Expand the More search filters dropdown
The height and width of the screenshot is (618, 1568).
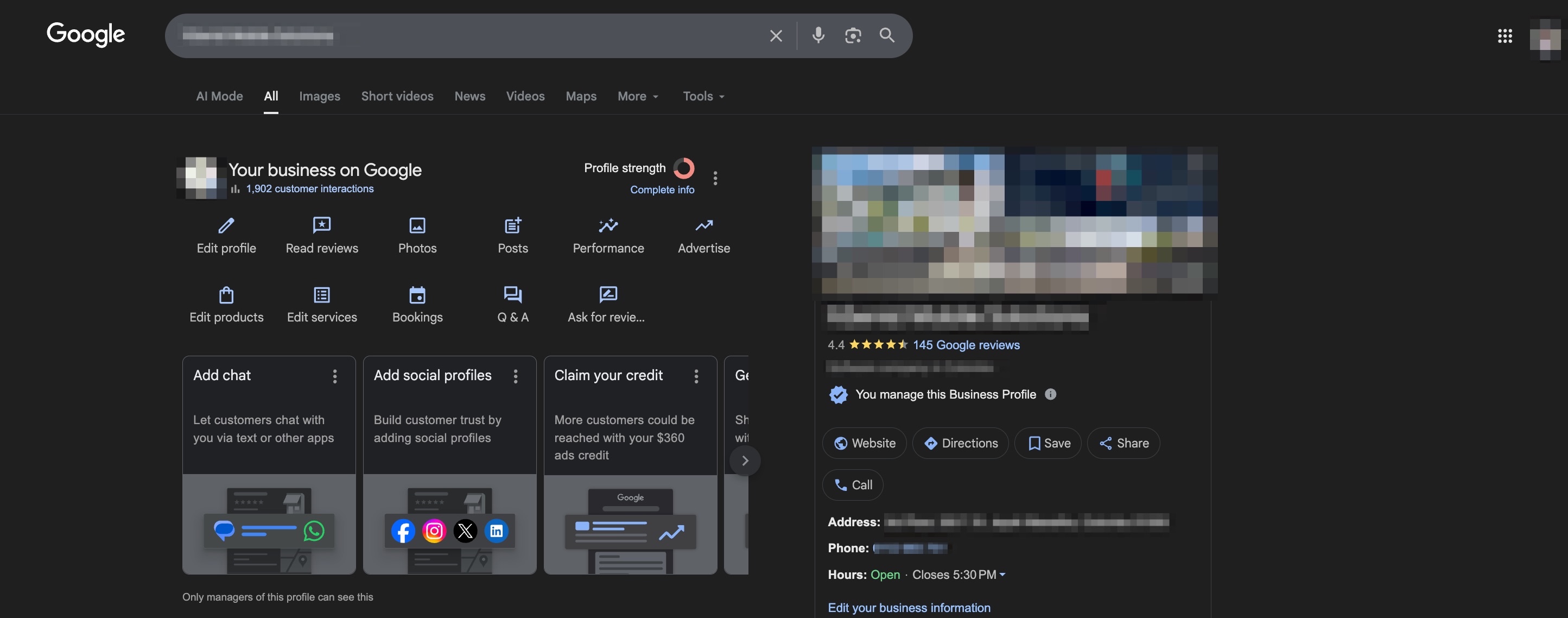(638, 96)
